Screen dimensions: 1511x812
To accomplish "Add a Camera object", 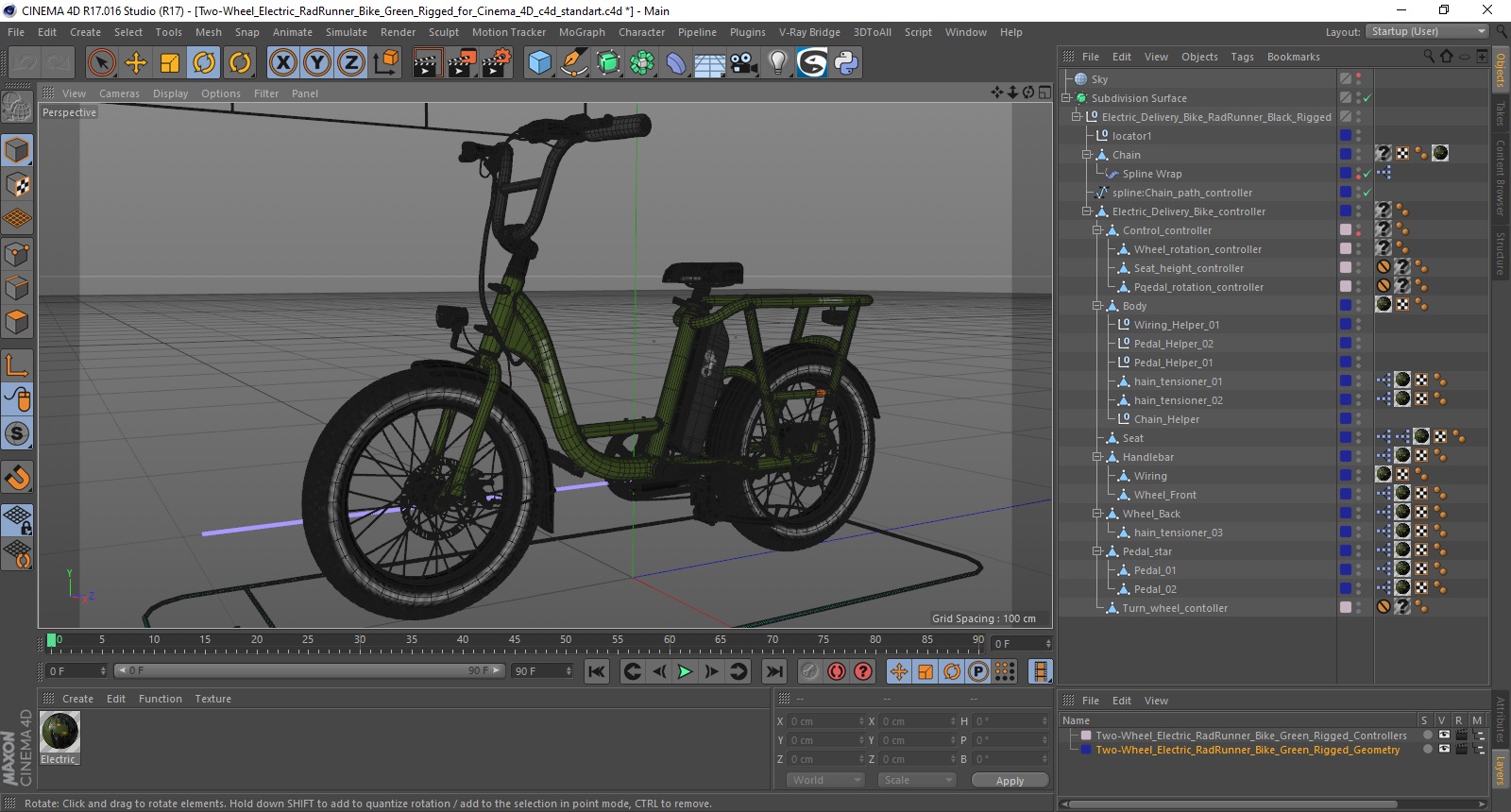I will [x=743, y=63].
